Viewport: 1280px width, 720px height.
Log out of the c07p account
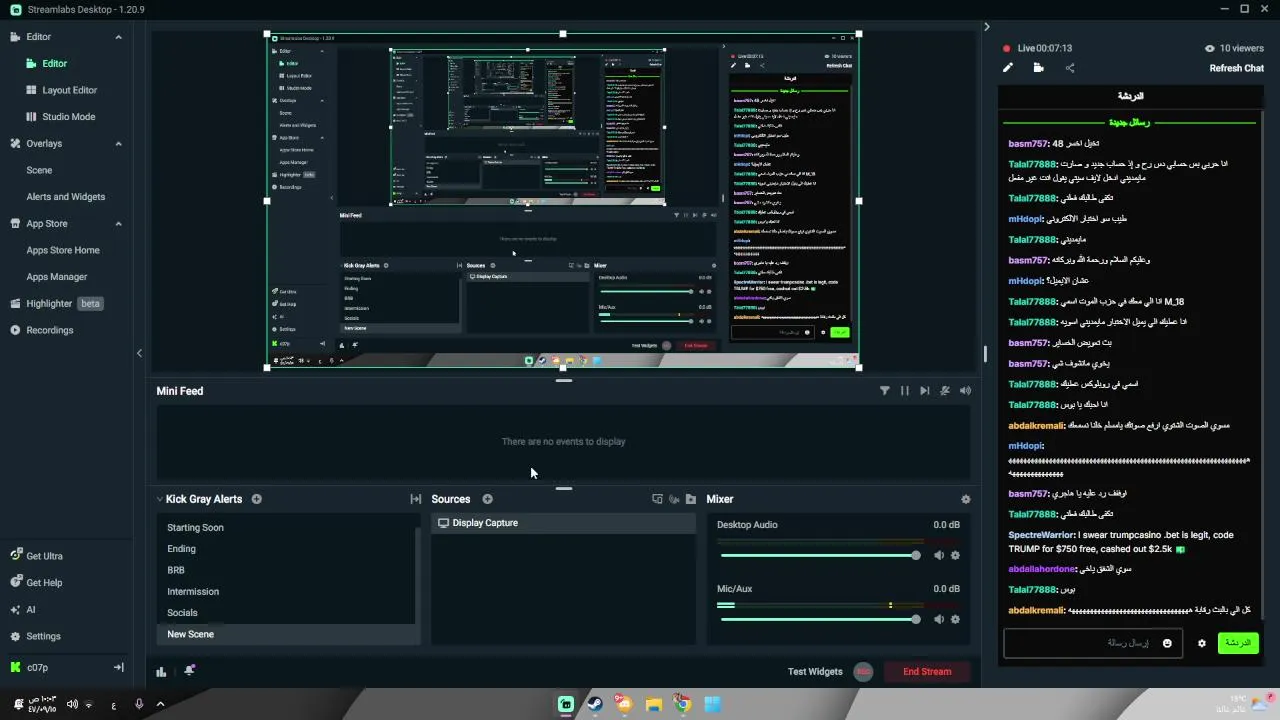(118, 667)
